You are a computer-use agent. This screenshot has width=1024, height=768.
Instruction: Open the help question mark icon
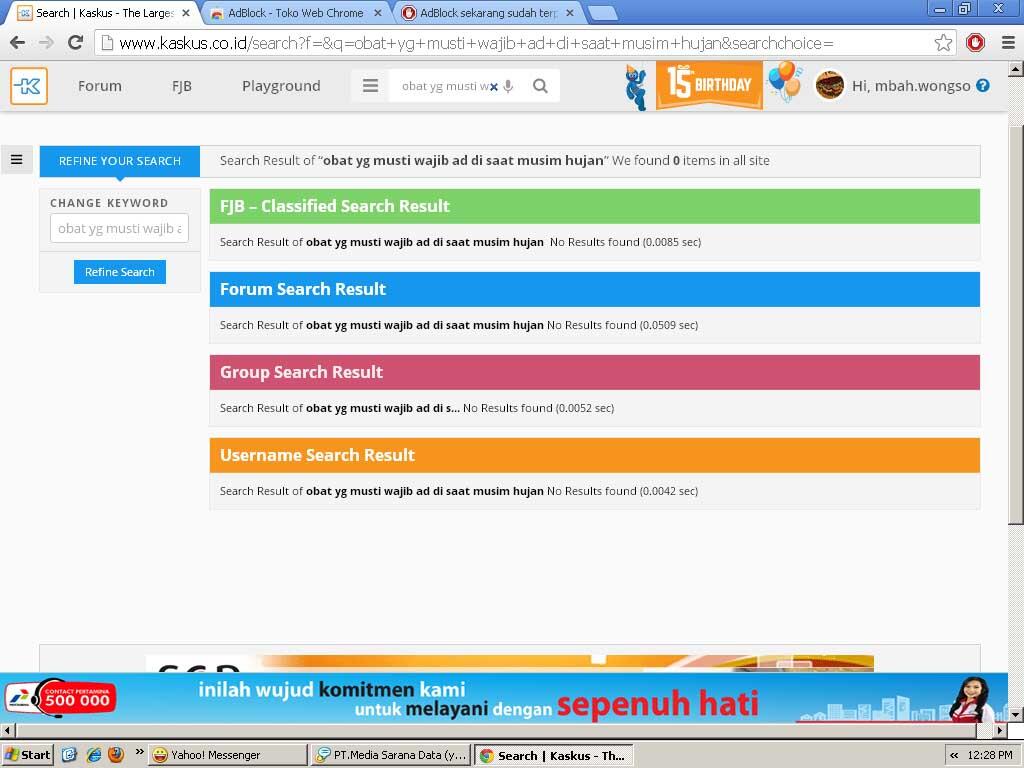[x=983, y=86]
